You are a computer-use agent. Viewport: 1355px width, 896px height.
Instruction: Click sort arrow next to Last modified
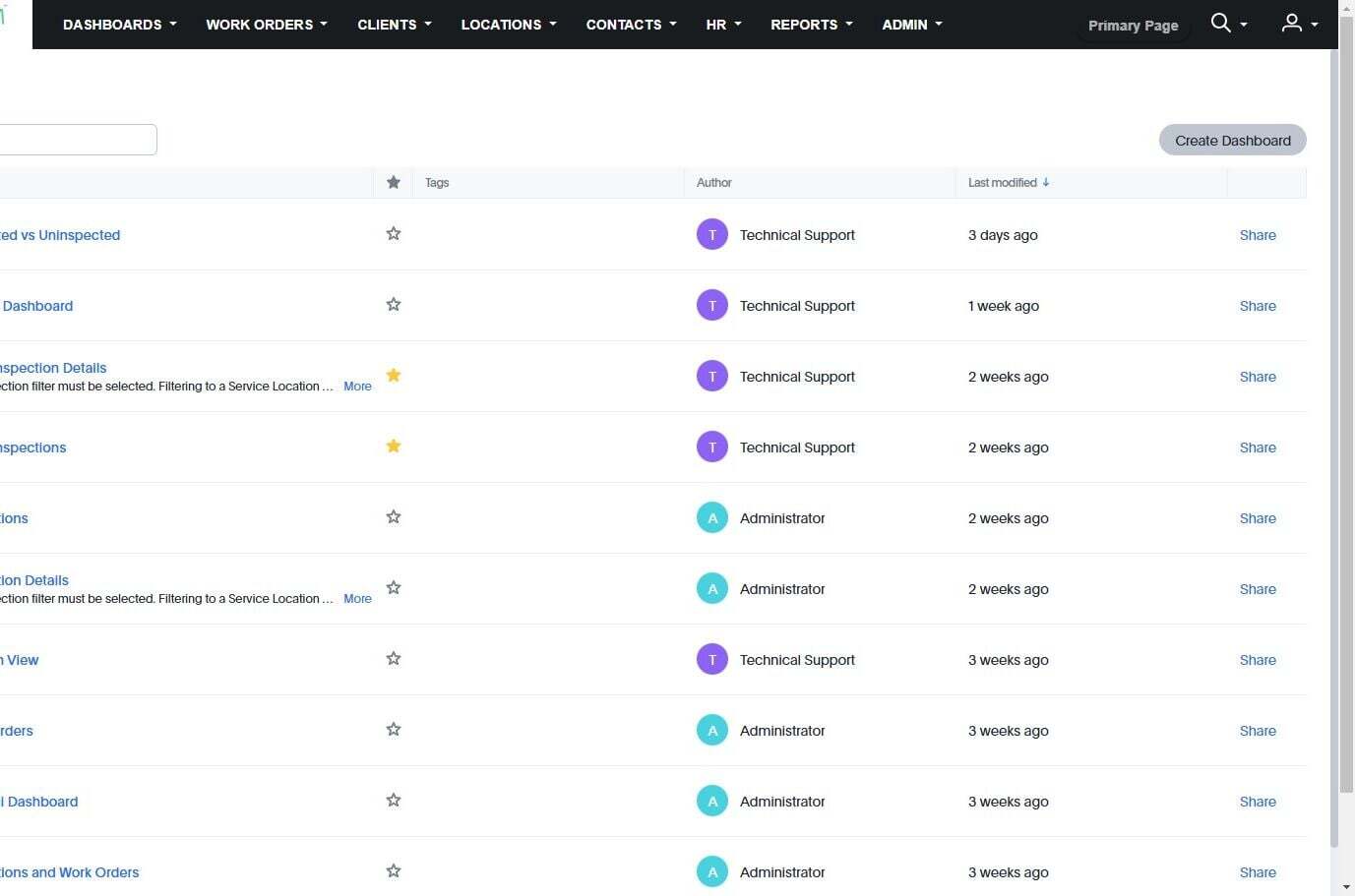coord(1046,182)
